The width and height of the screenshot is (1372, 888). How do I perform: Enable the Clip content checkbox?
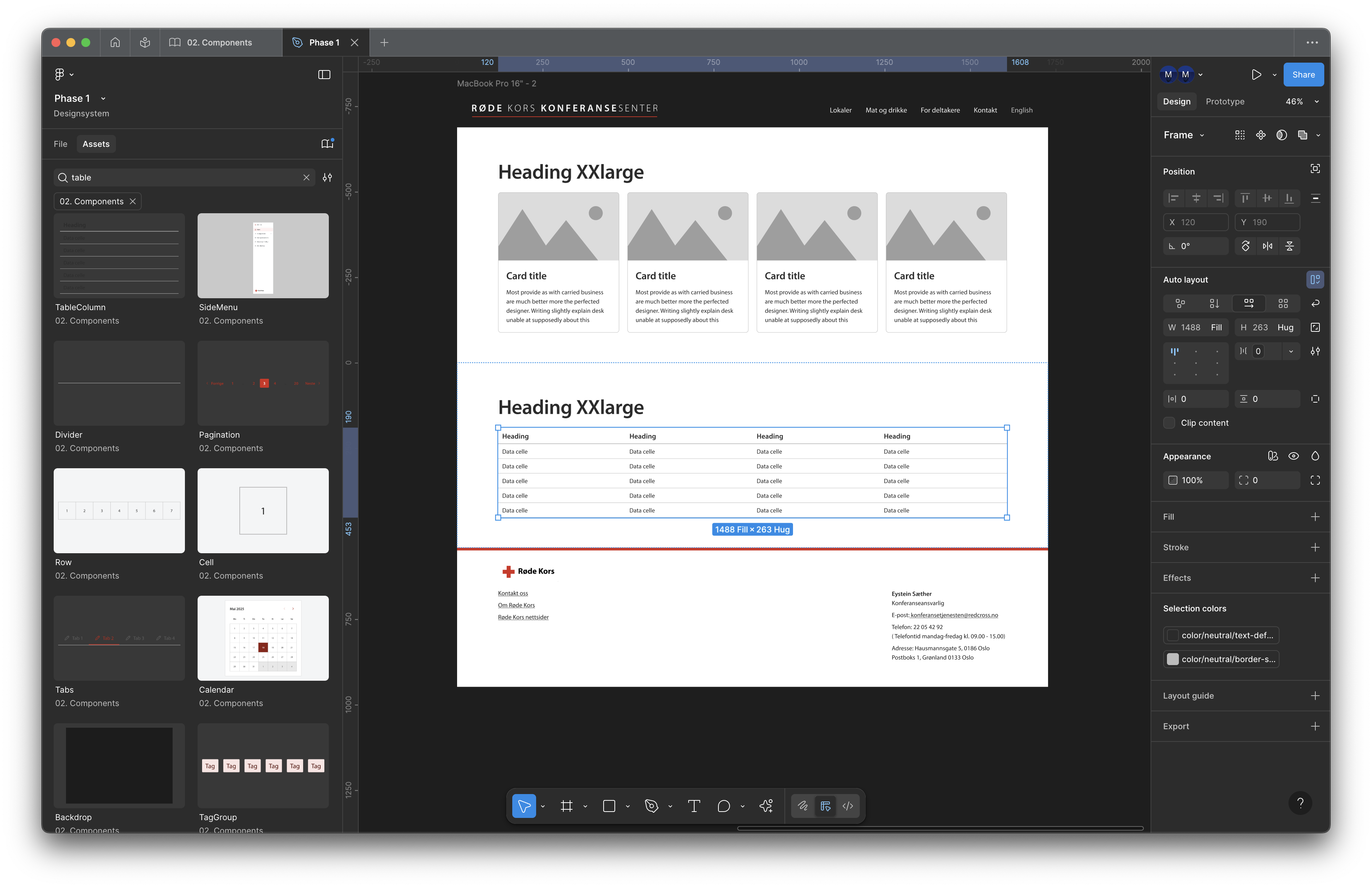coord(1169,423)
